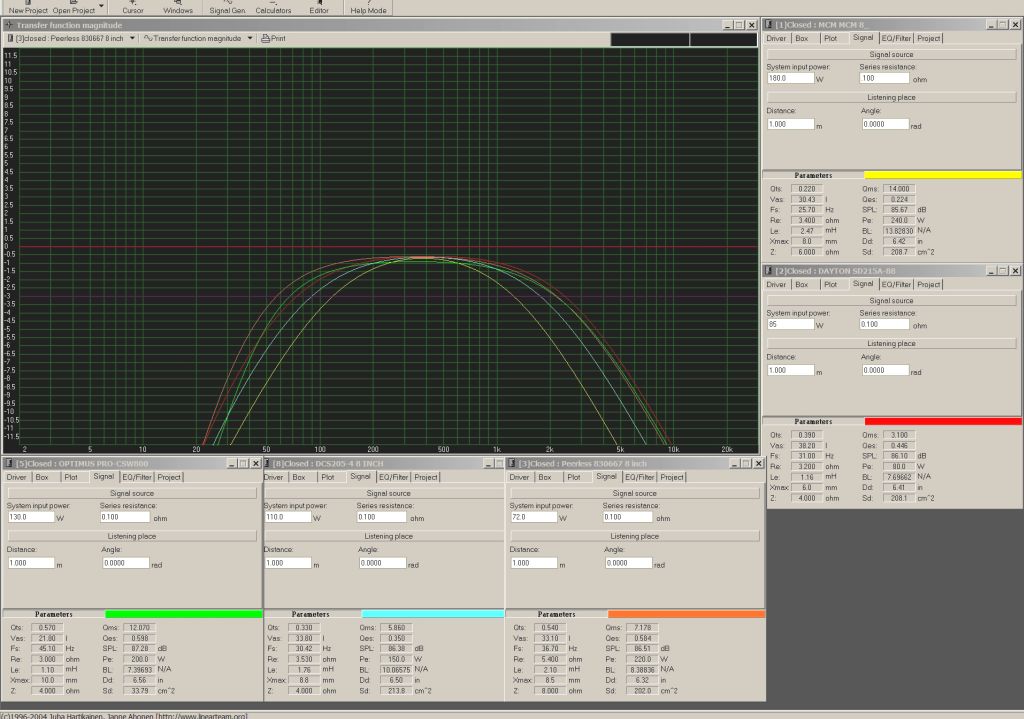Screen dimensions: 1024x719
Task: Click the Fs value 45.10 in OPTIMUS parameters
Action: [47, 648]
